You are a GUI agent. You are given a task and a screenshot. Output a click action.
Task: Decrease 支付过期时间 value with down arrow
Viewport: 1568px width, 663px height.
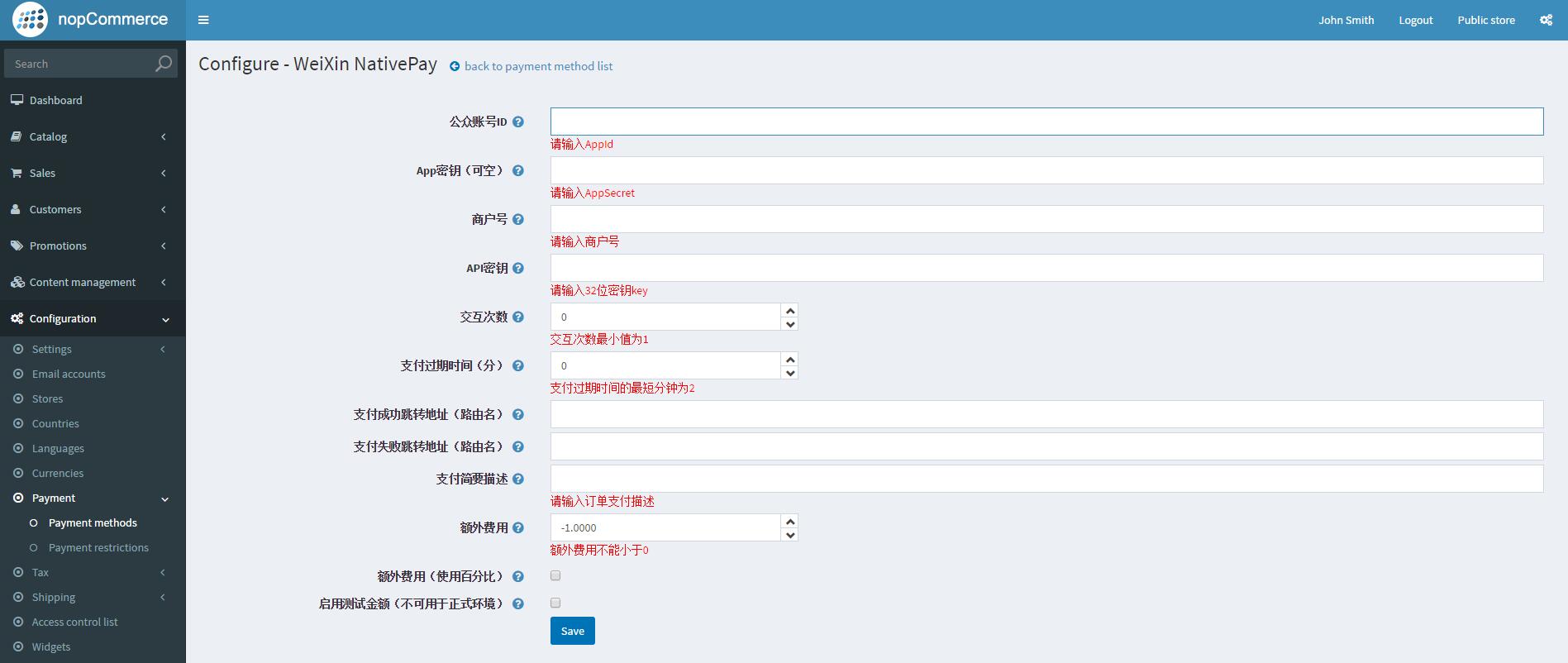pyautogui.click(x=790, y=373)
